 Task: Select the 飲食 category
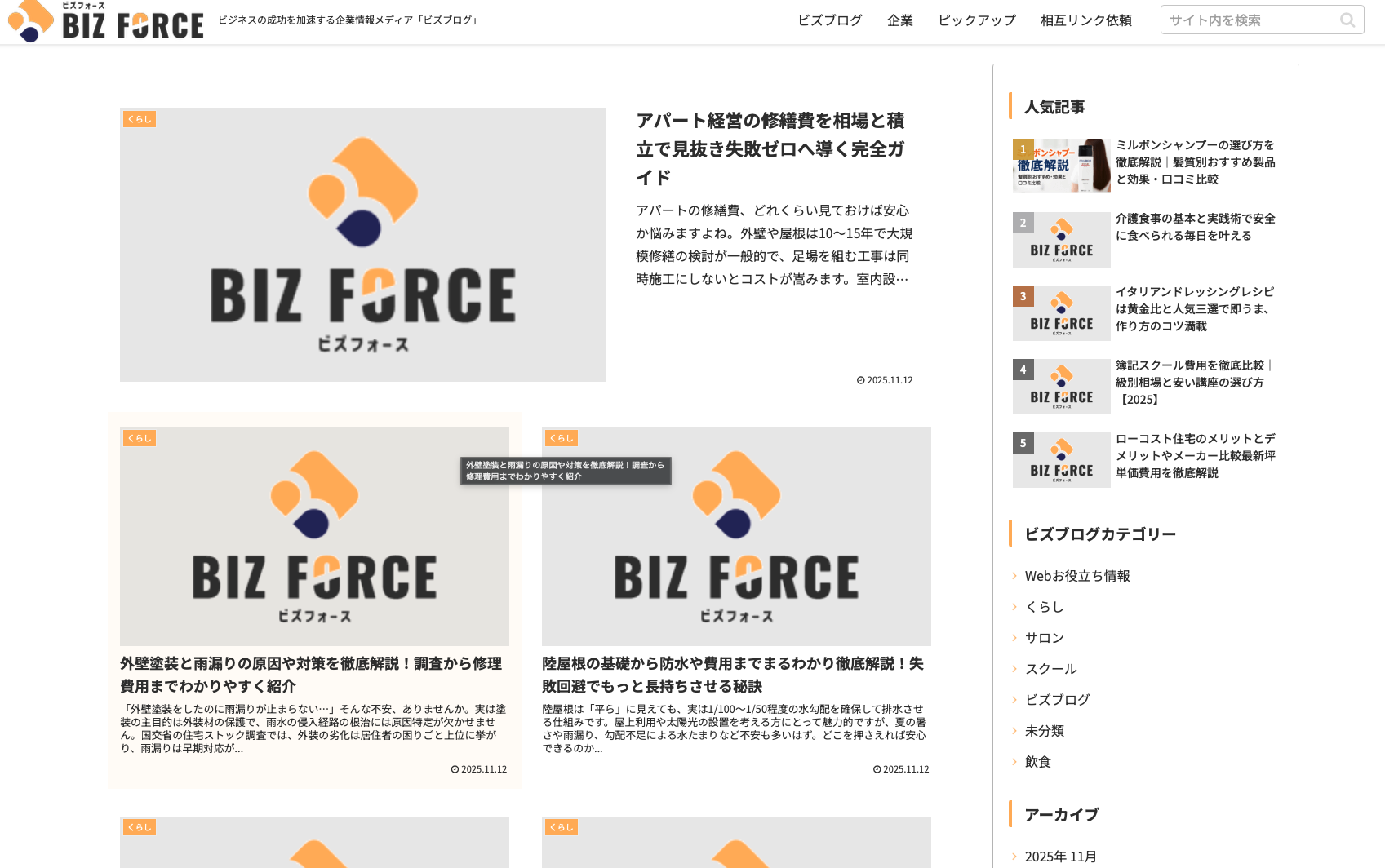(1038, 762)
